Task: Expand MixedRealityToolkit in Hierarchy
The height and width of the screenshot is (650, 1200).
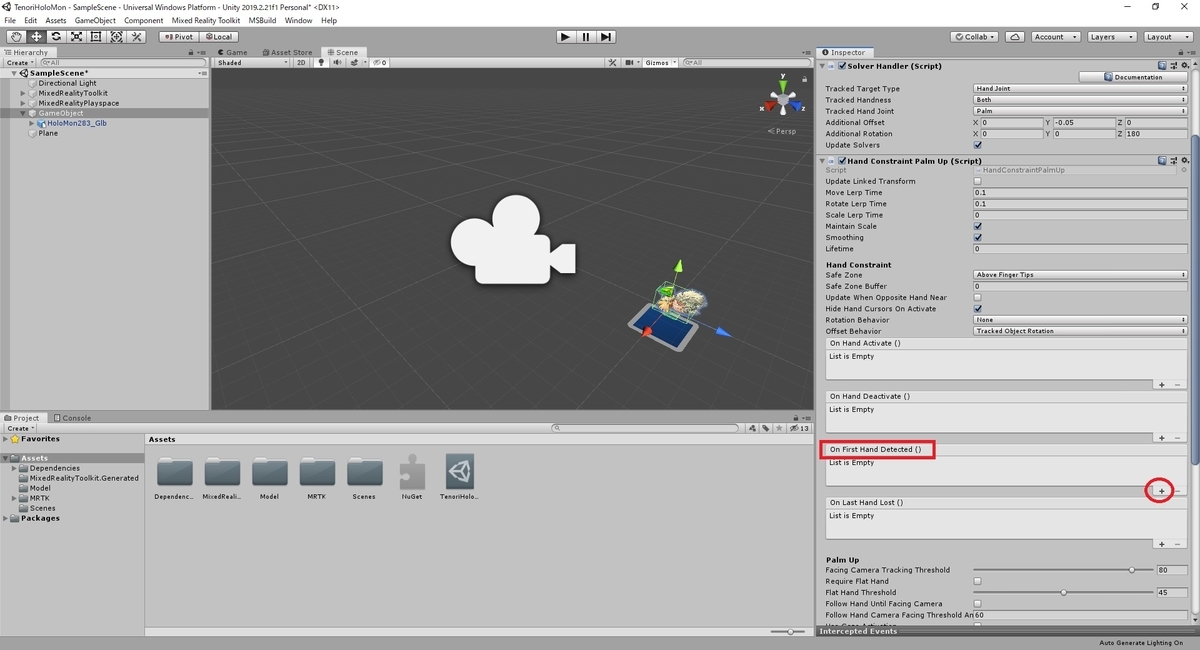Action: point(23,93)
